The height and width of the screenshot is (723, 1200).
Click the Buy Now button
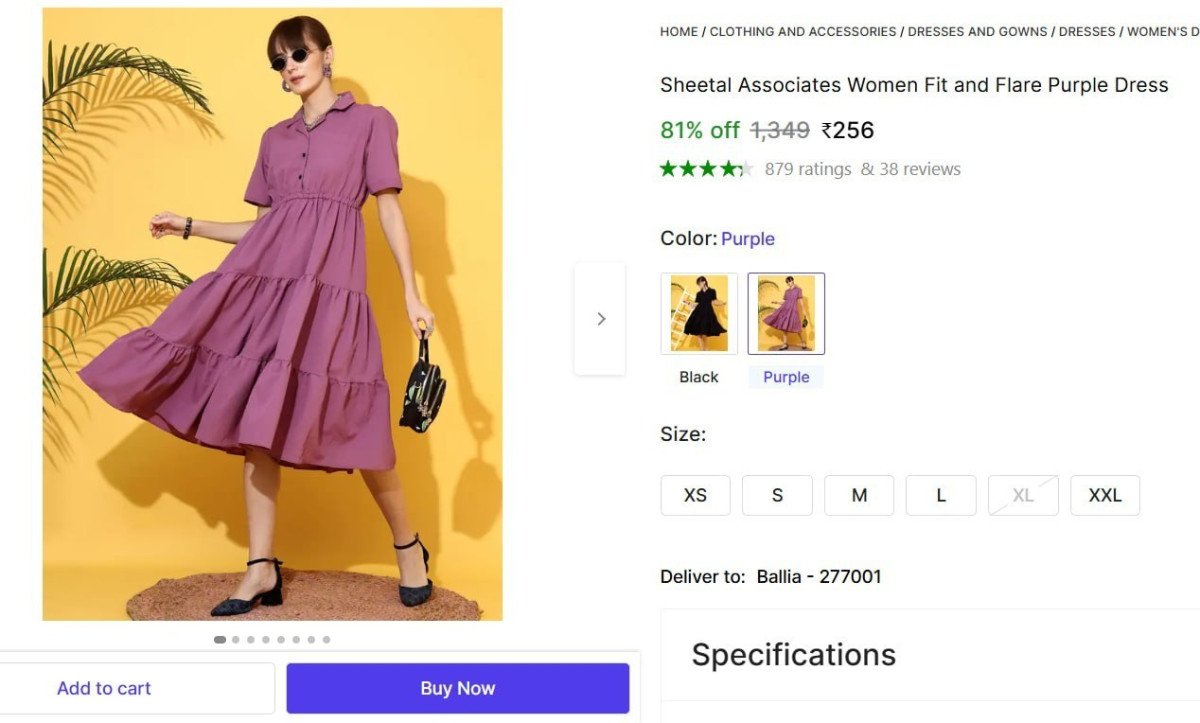[x=457, y=688]
